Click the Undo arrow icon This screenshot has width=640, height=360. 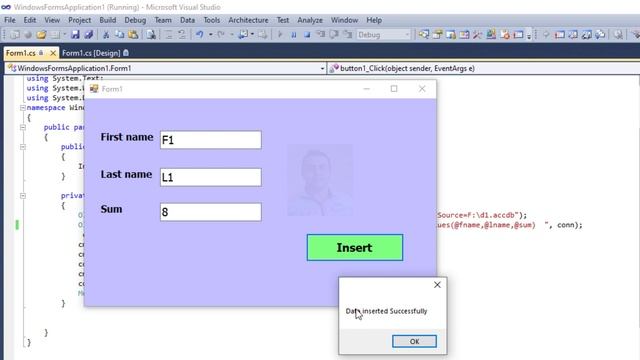pyautogui.click(x=199, y=35)
